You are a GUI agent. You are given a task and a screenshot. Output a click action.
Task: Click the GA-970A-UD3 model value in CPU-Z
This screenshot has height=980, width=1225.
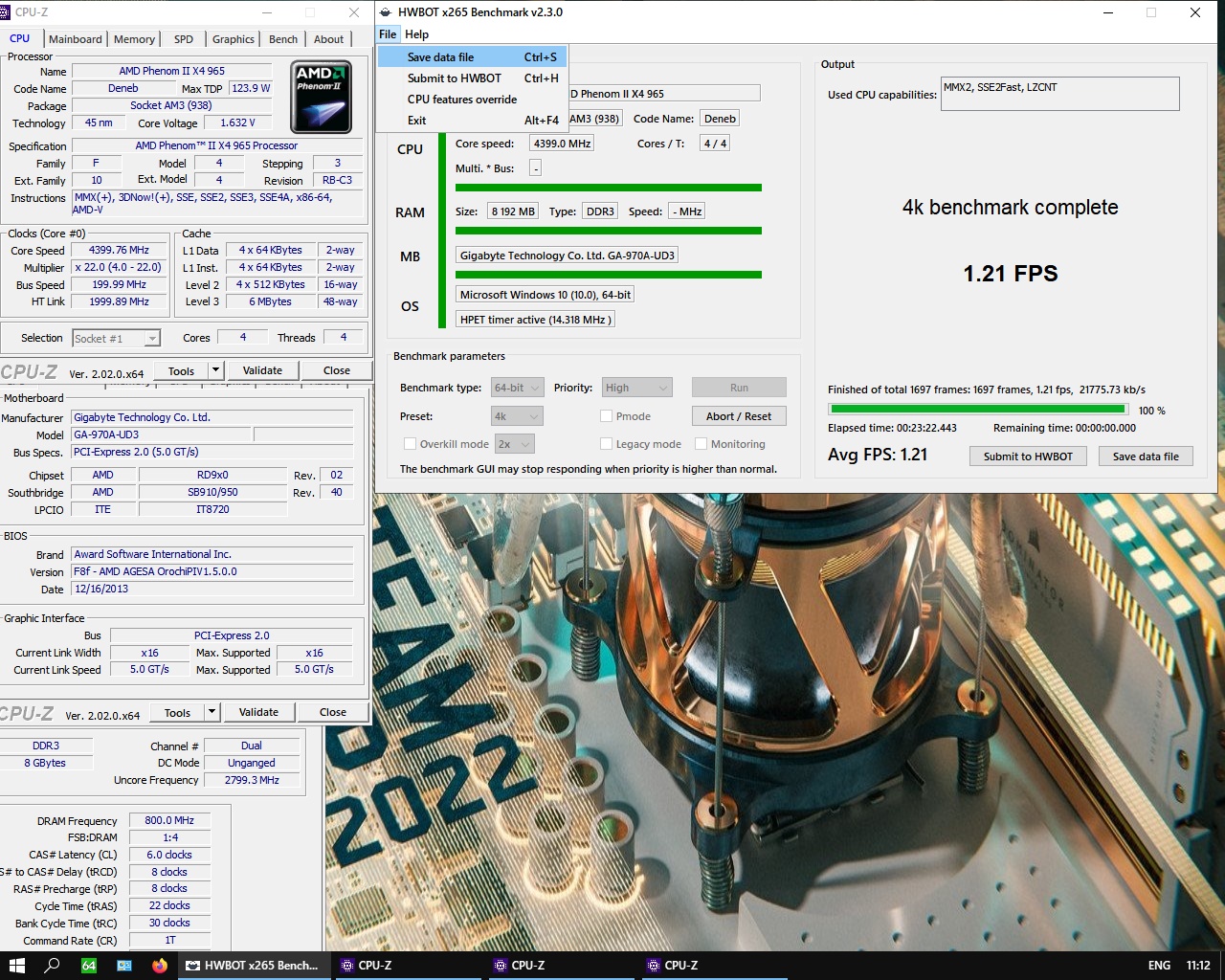pyautogui.click(x=162, y=434)
